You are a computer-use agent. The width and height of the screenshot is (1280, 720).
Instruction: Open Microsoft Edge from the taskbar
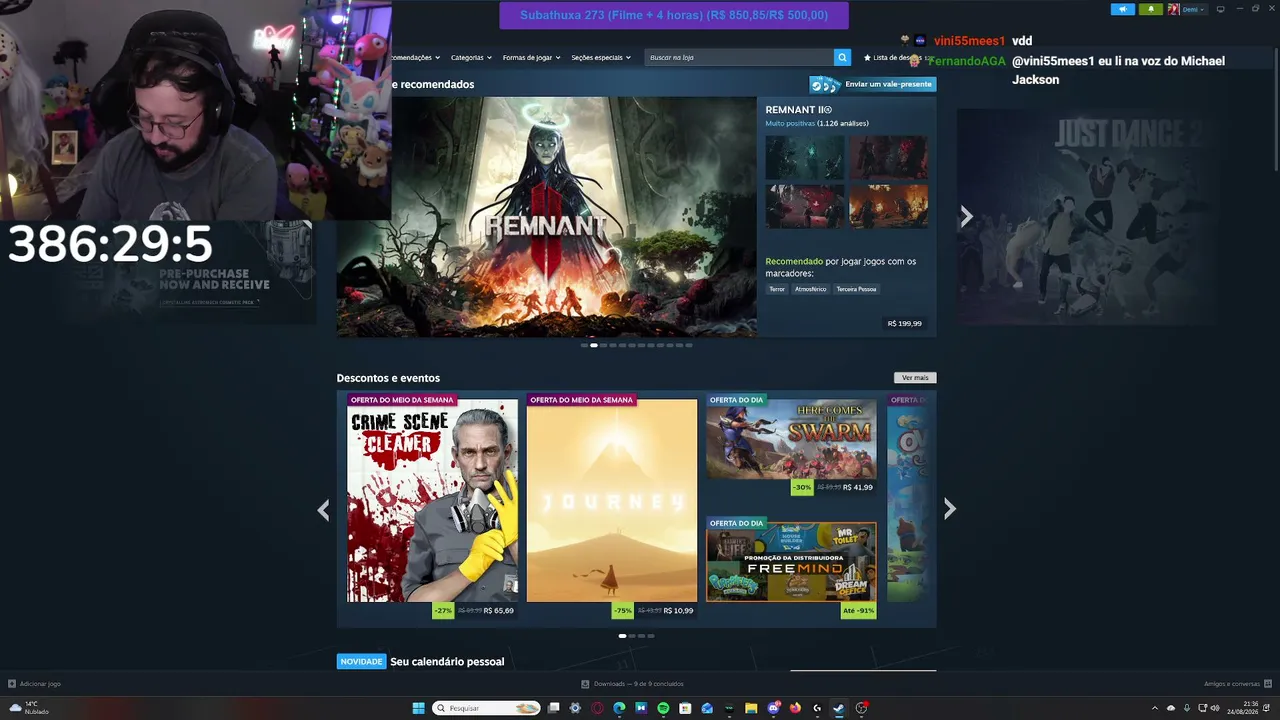pyautogui.click(x=619, y=708)
